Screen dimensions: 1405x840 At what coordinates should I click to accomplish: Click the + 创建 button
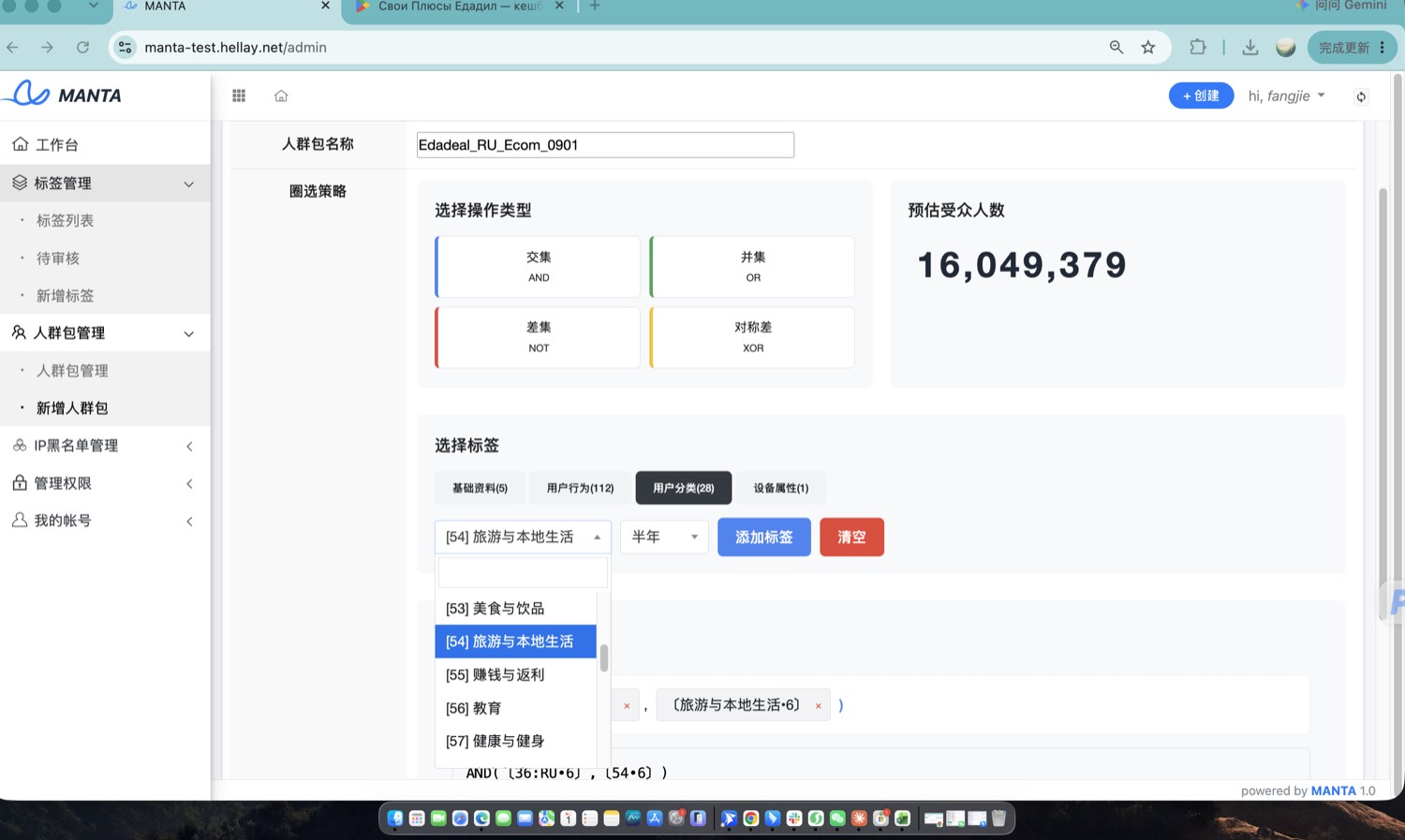coord(1201,96)
